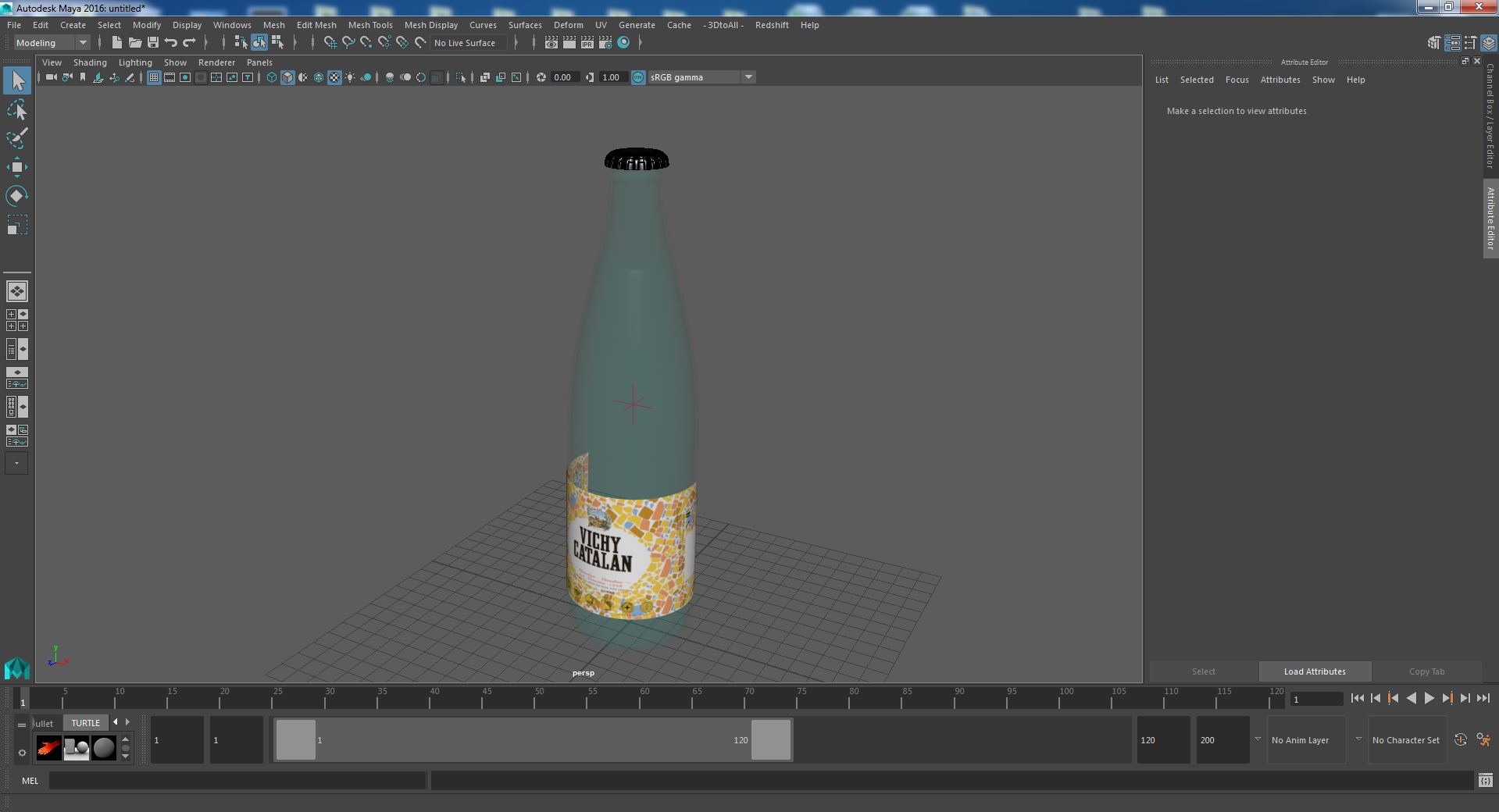Click the range slider bar
This screenshot has height=812, width=1499.
click(x=533, y=739)
